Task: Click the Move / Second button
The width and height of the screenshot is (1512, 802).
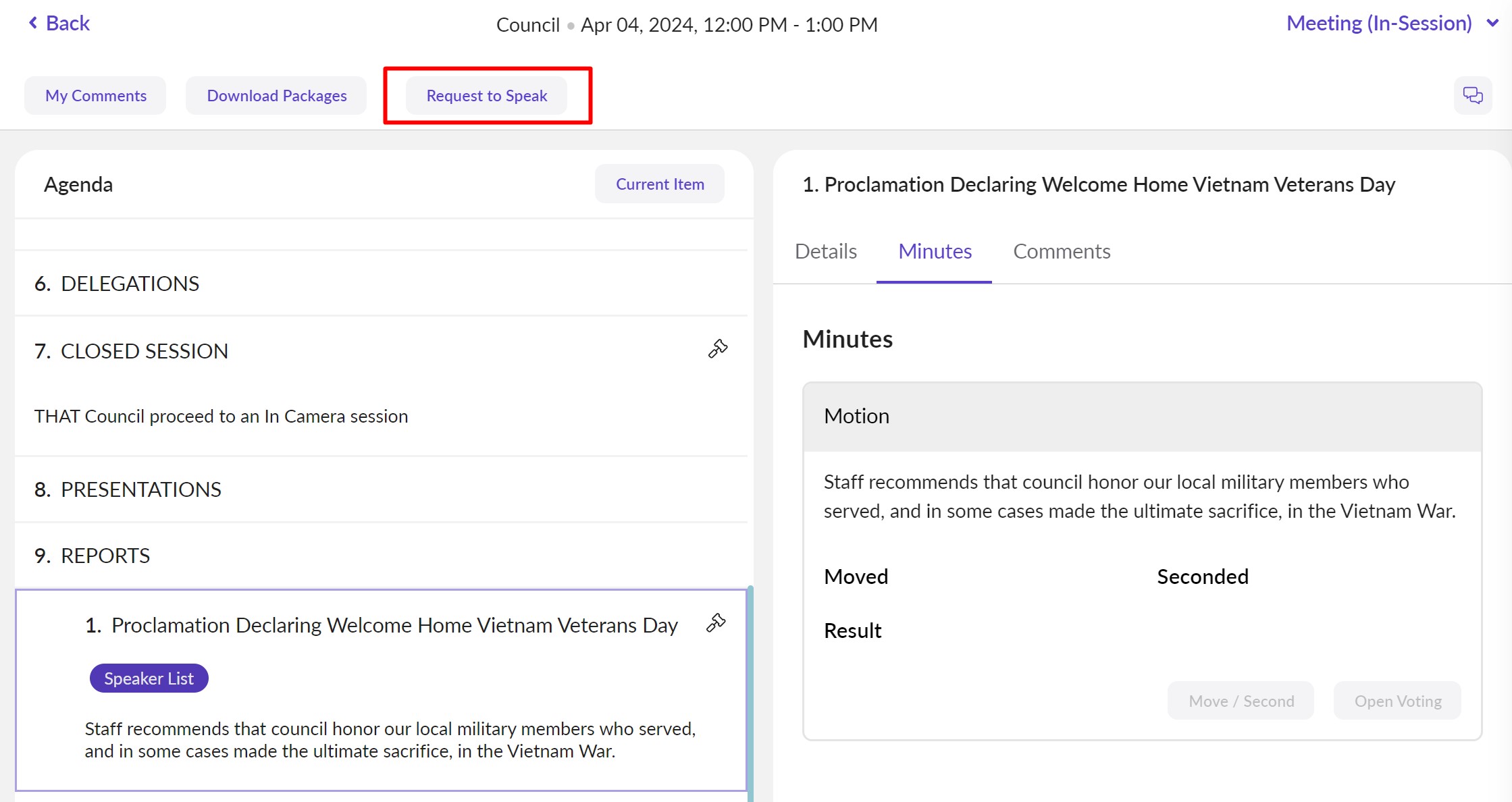Action: 1241,701
